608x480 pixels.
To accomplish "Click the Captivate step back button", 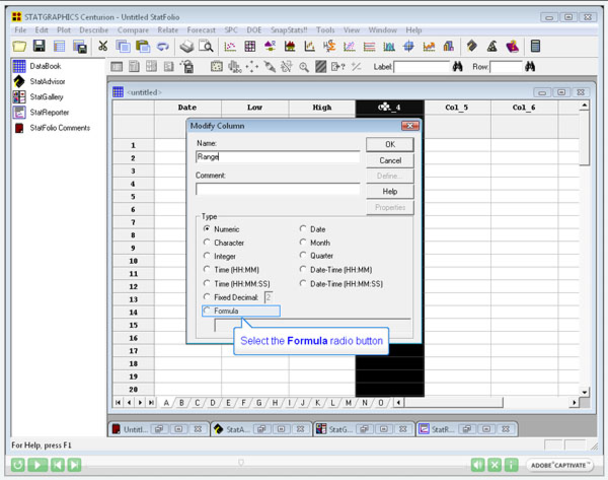I will click(58, 464).
